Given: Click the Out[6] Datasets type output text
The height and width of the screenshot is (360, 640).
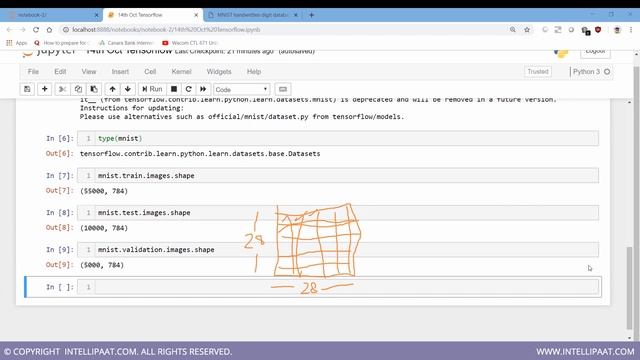Looking at the screenshot, I should [x=200, y=154].
